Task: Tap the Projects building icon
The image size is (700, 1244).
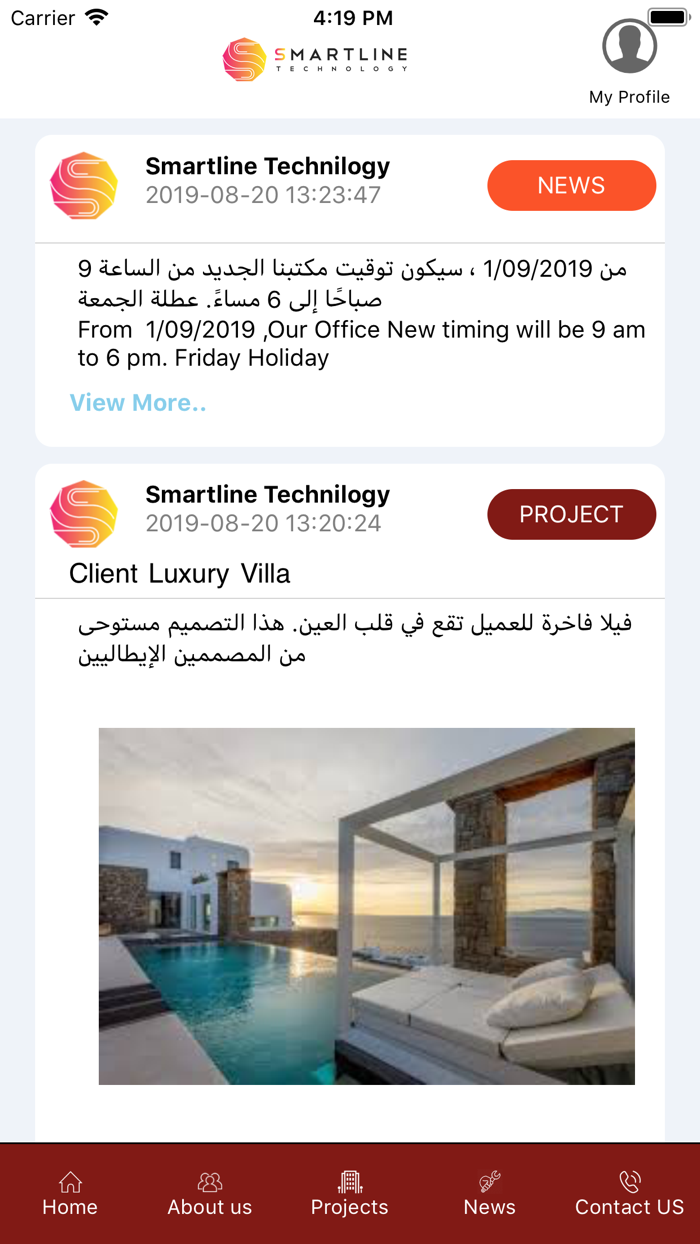Action: click(x=350, y=1182)
